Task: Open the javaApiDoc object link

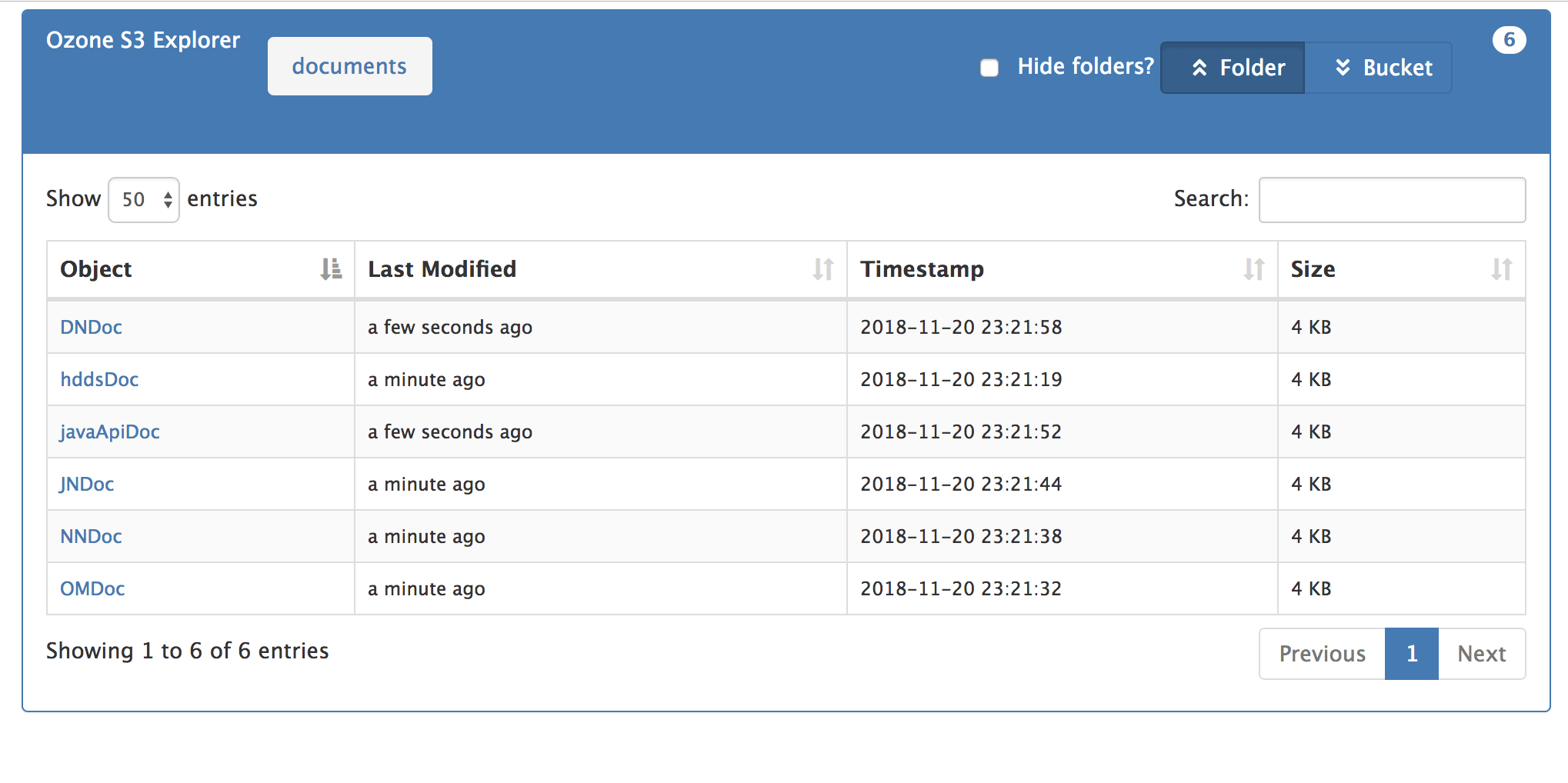Action: pyautogui.click(x=110, y=432)
